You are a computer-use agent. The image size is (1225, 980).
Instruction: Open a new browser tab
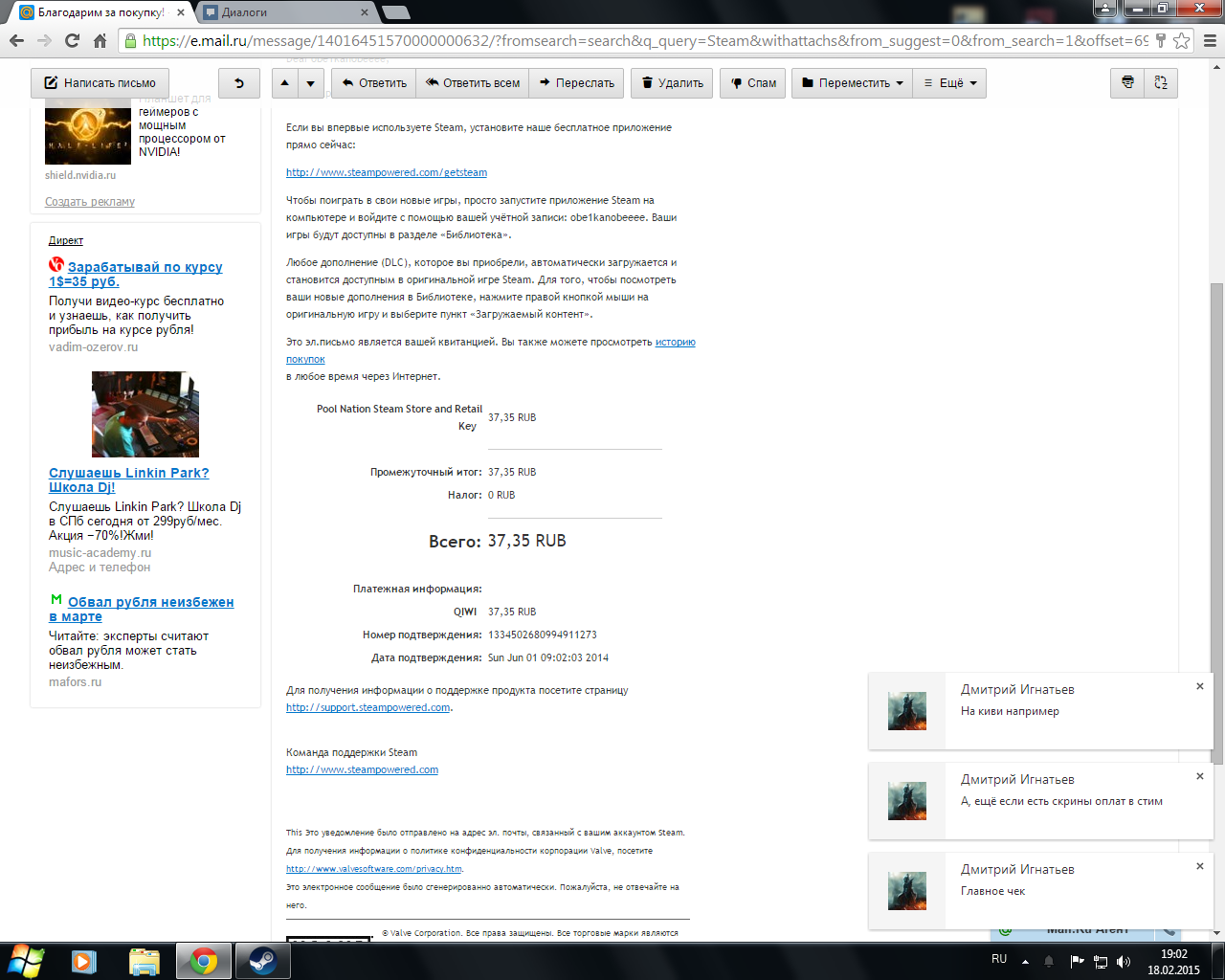click(x=395, y=12)
